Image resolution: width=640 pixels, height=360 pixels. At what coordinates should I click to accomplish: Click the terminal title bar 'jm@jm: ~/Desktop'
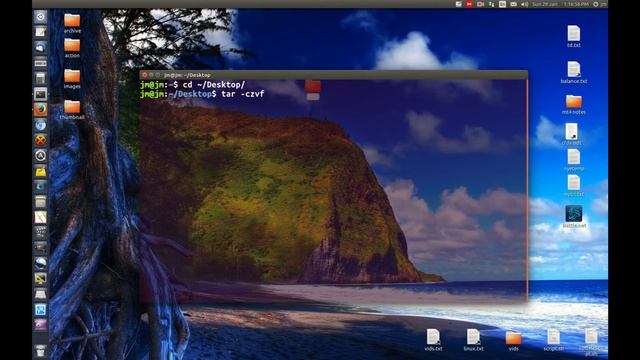click(333, 75)
